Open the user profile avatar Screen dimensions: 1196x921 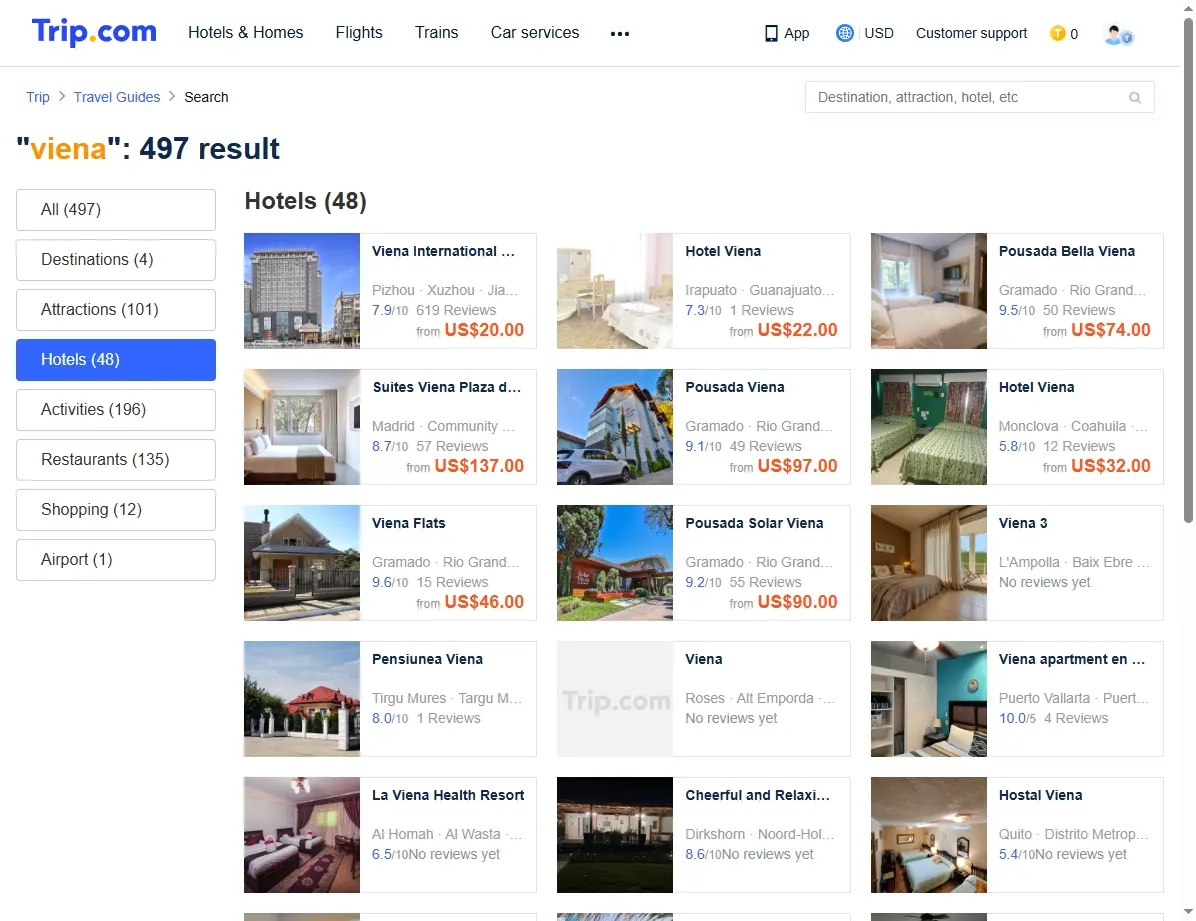pyautogui.click(x=1118, y=34)
